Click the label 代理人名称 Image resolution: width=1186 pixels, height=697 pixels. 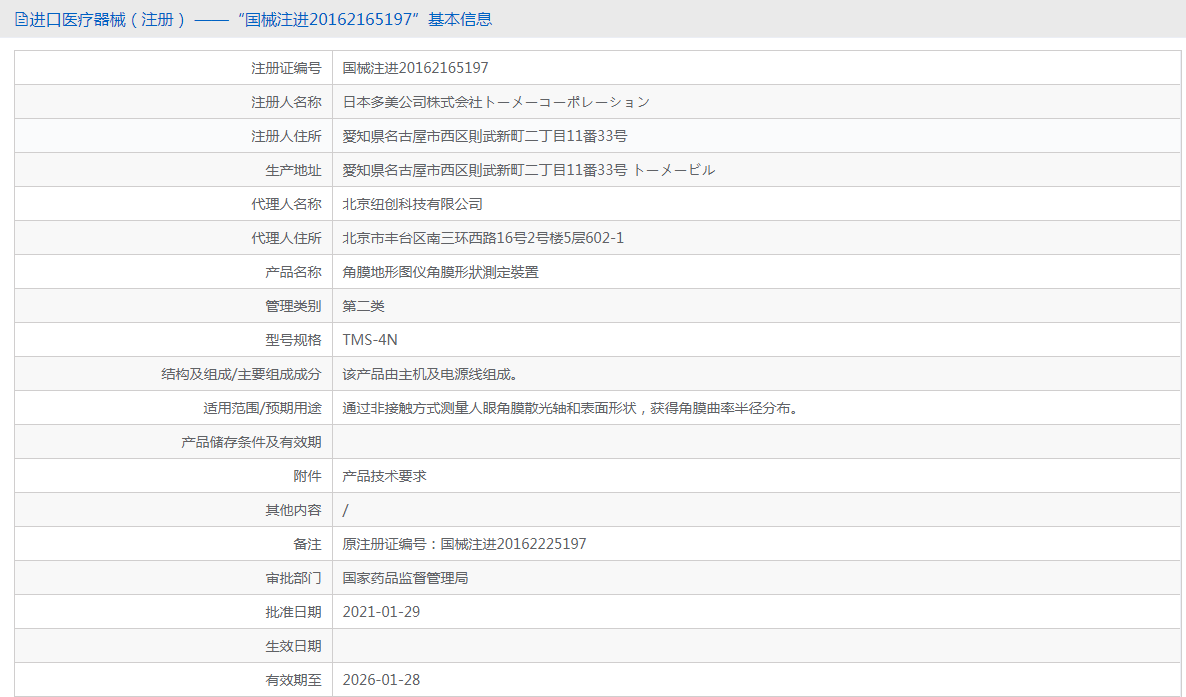[286, 204]
